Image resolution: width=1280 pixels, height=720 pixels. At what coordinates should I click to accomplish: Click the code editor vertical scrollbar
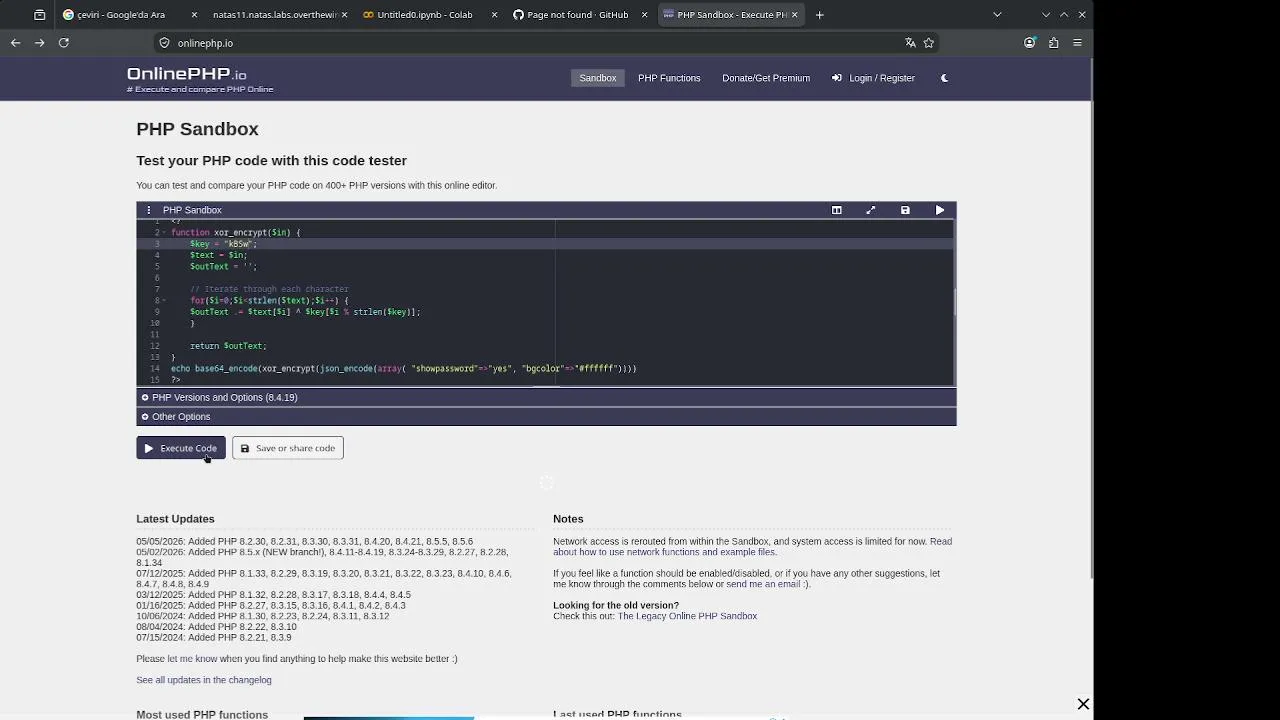[954, 302]
